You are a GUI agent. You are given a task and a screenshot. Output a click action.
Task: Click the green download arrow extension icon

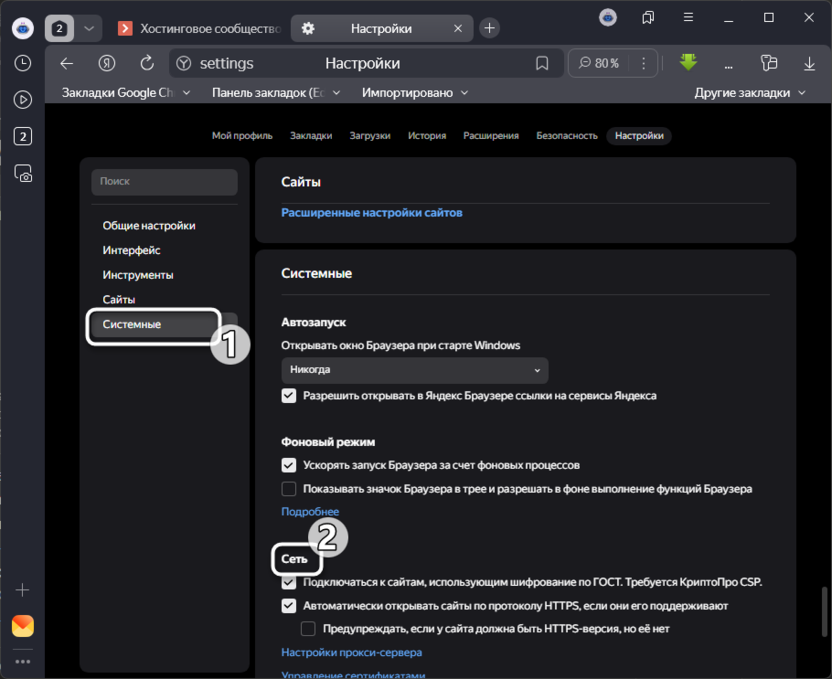point(688,63)
